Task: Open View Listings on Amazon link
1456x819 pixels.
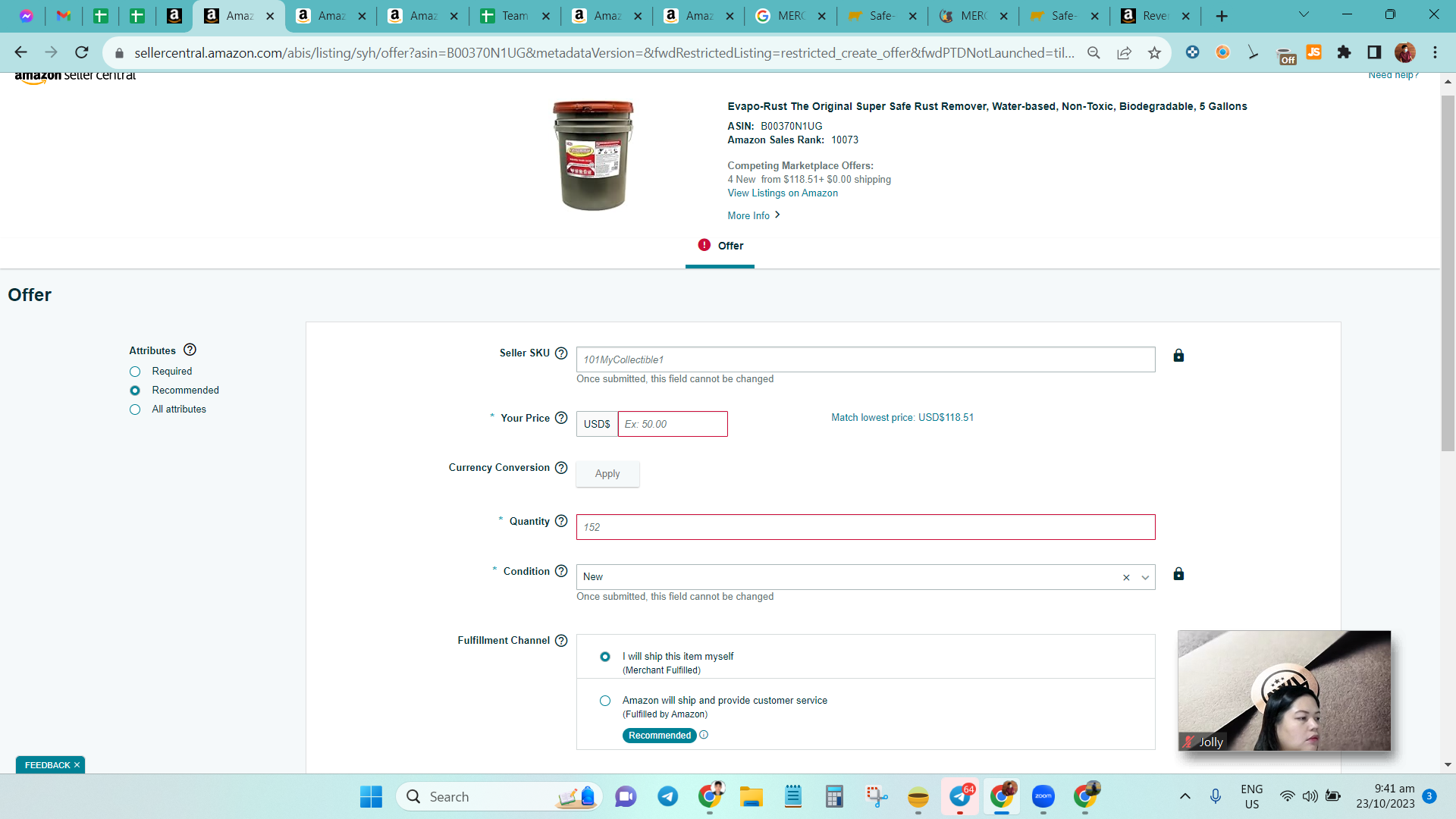Action: pos(783,193)
